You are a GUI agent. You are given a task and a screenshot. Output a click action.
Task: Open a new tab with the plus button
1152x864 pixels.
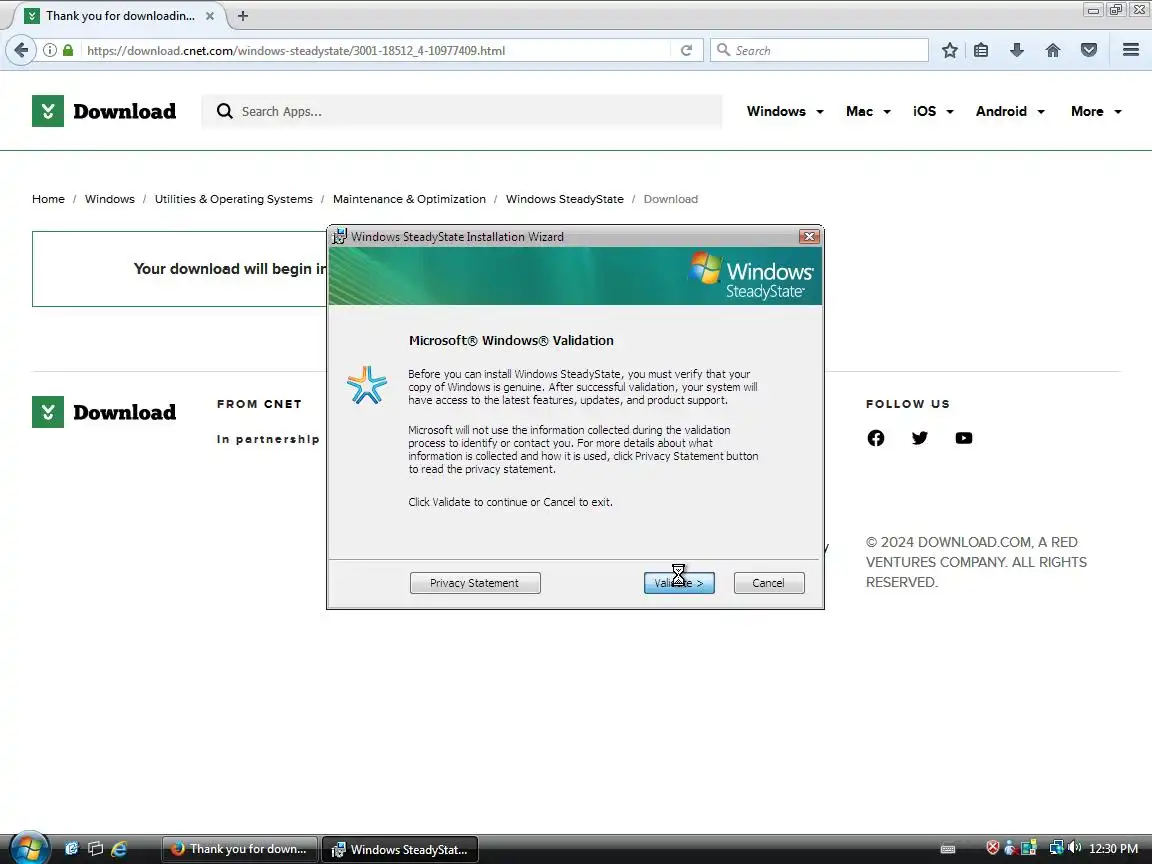[243, 15]
